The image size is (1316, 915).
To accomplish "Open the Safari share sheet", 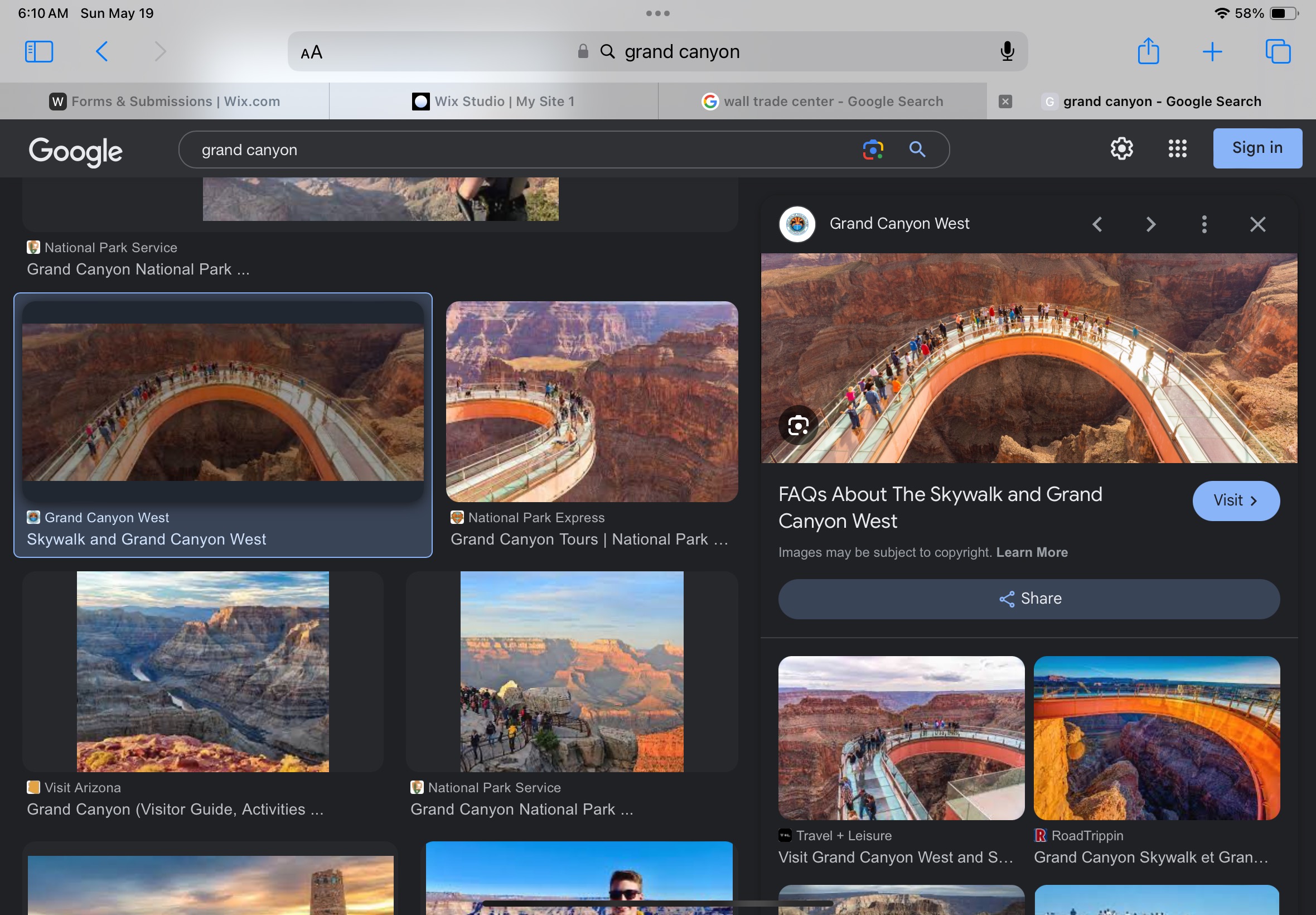I will [x=1148, y=51].
